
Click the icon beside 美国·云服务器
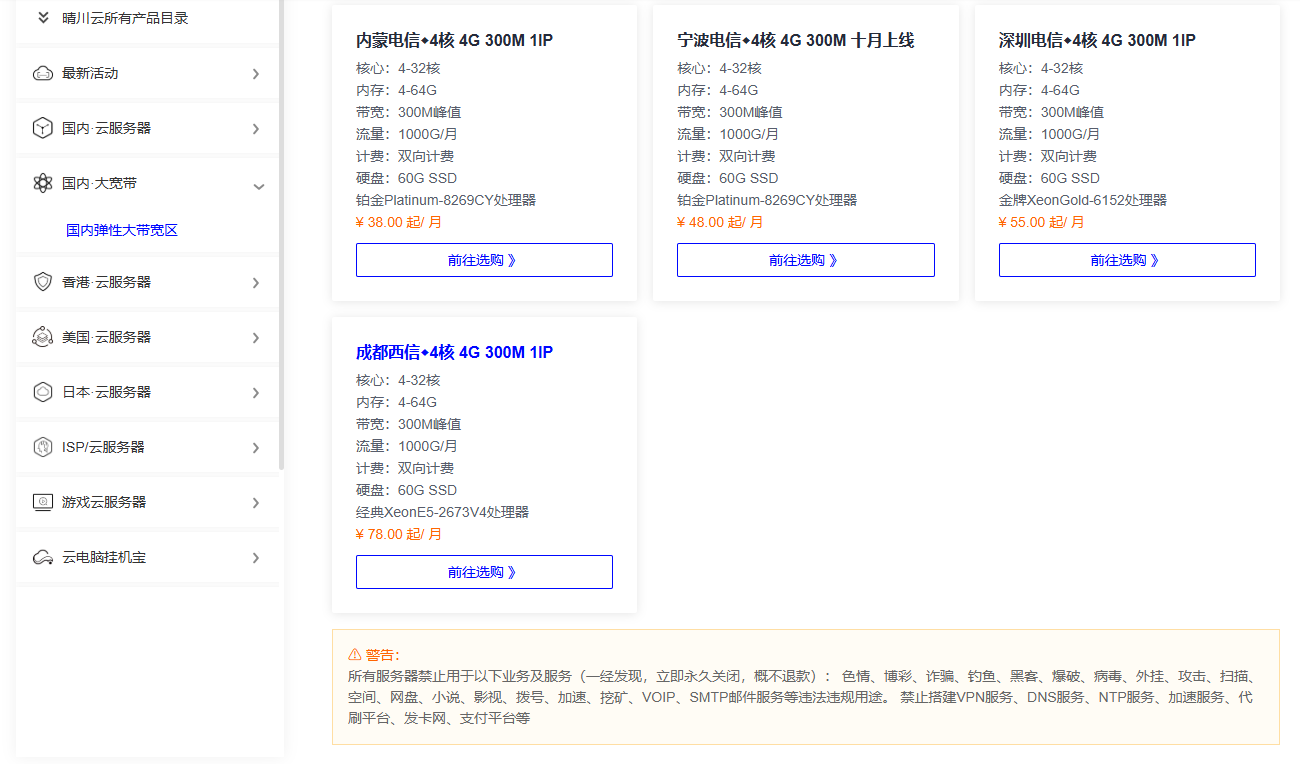(43, 337)
